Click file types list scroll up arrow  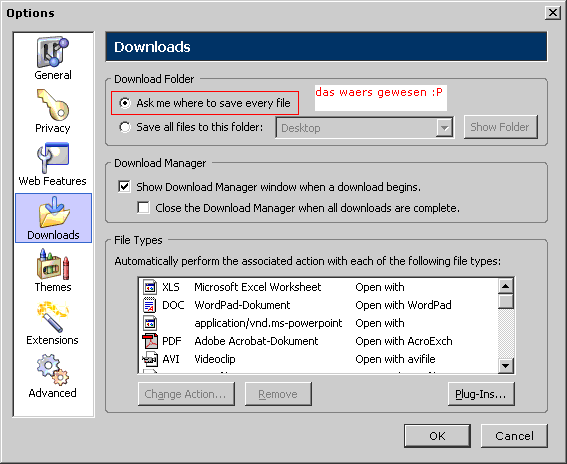point(506,286)
